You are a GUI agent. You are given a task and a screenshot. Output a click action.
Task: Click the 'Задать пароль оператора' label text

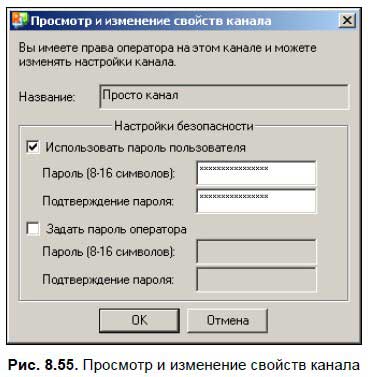coord(116,229)
